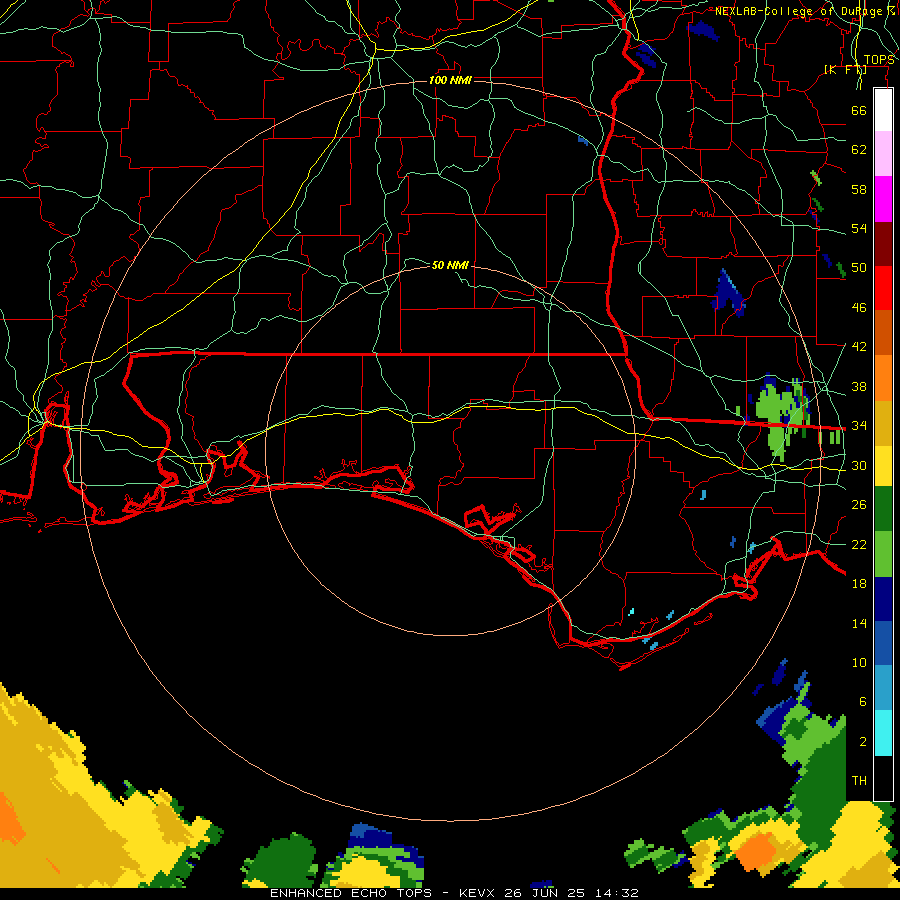Click the ENHANCED ECHO TOPS product title

(x=351, y=893)
